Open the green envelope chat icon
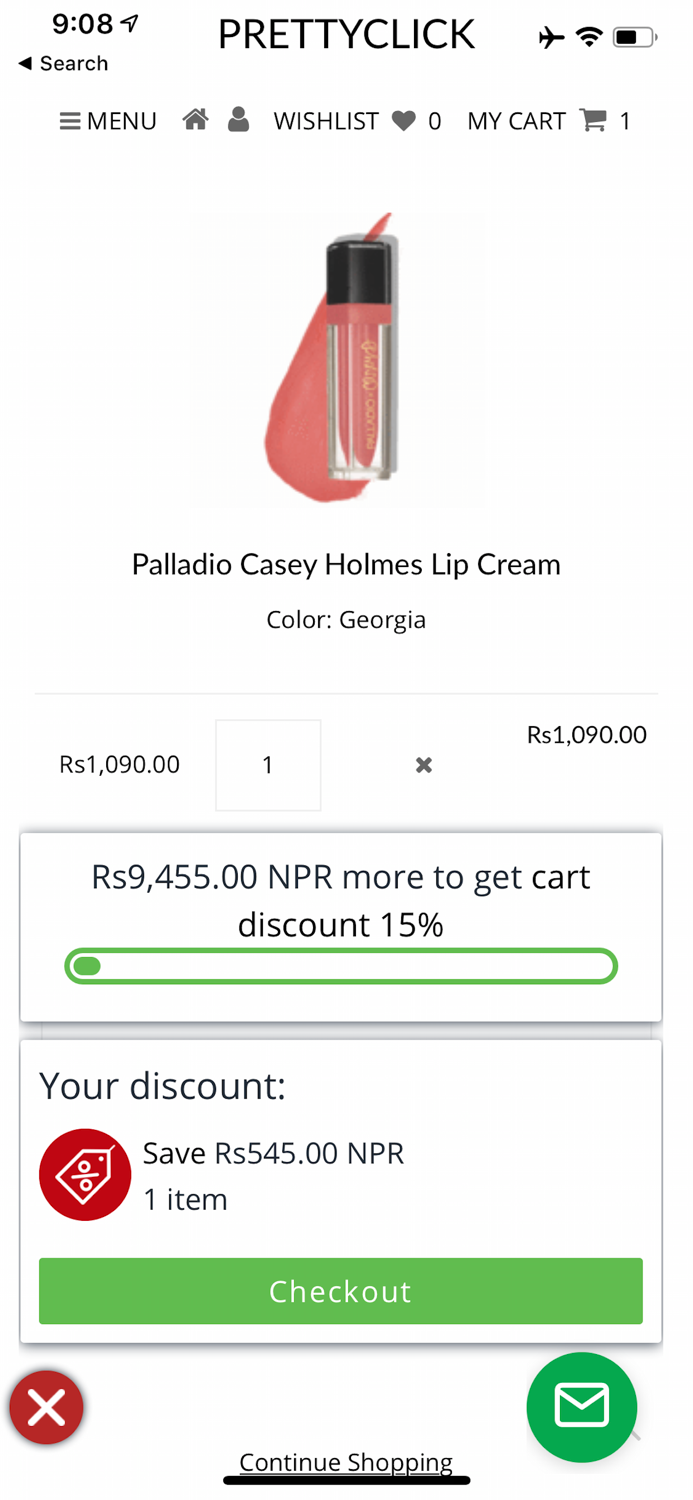 pyautogui.click(x=581, y=1407)
